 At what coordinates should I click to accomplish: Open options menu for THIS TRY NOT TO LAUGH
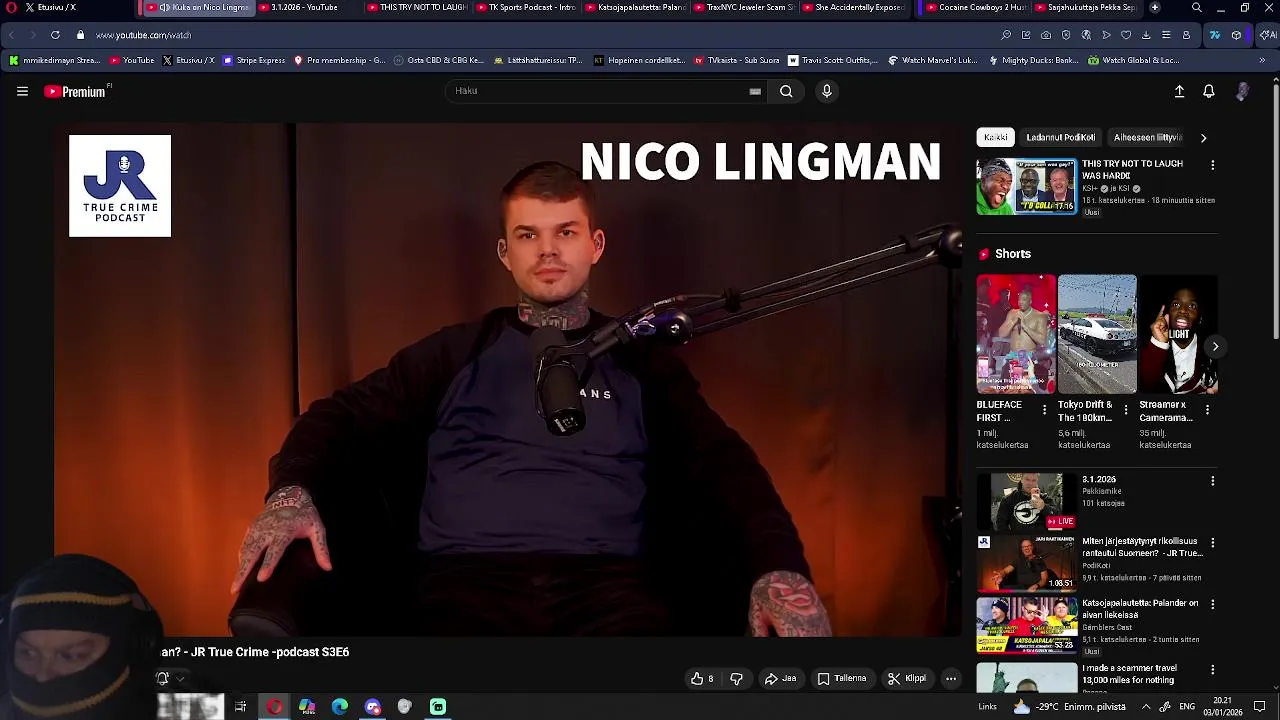[x=1212, y=165]
